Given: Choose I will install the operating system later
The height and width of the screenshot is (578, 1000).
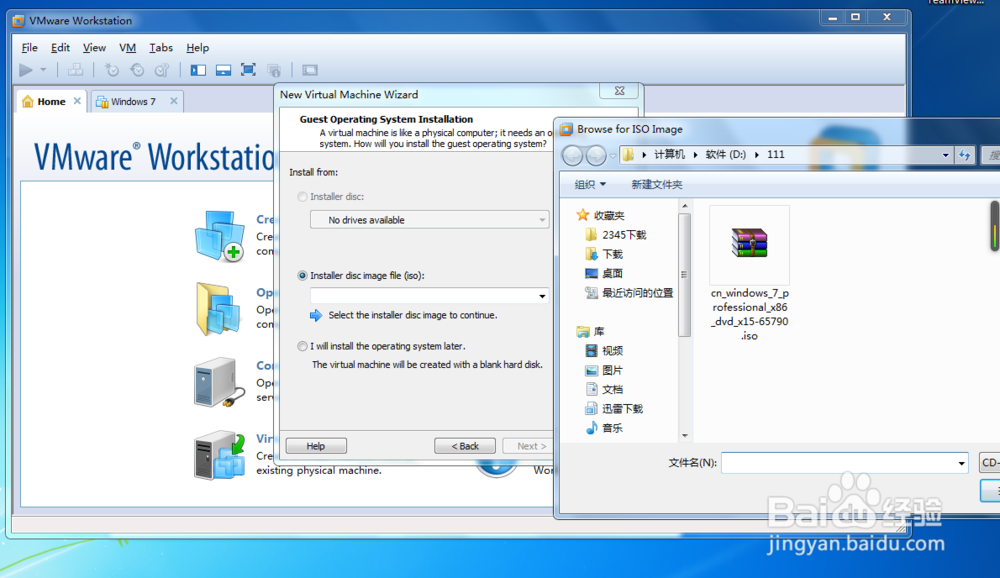Looking at the screenshot, I should point(302,347).
